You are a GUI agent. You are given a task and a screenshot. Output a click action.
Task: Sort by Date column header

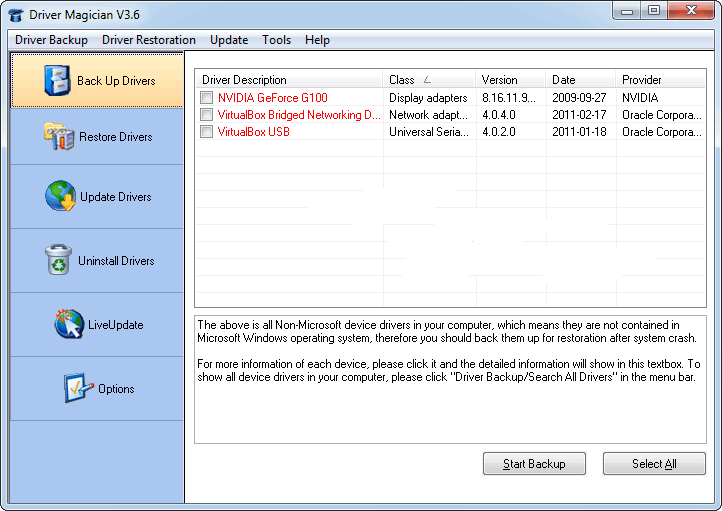[581, 80]
